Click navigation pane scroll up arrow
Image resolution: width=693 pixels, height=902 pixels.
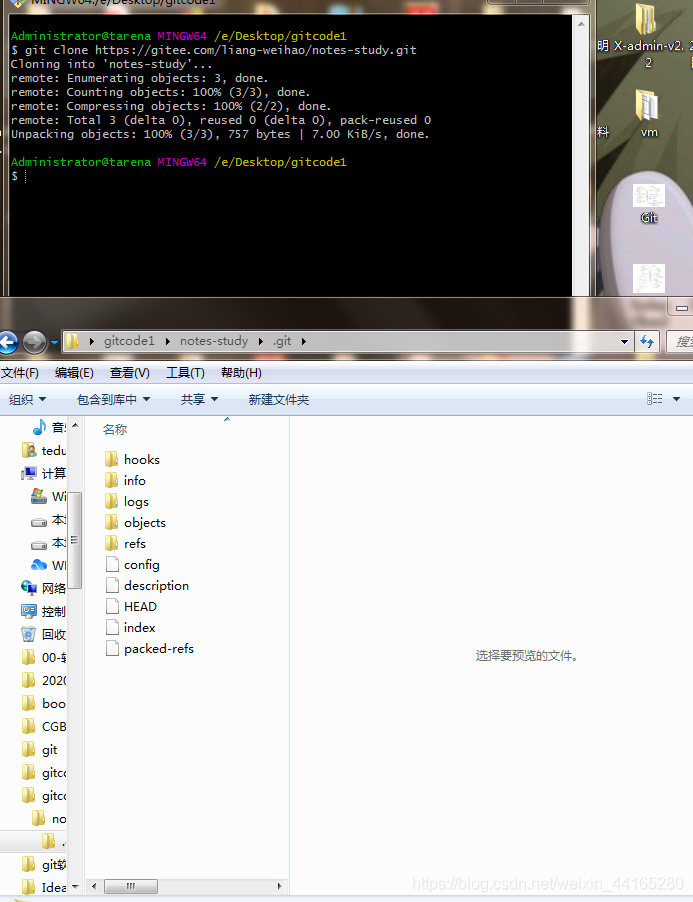pyautogui.click(x=75, y=425)
